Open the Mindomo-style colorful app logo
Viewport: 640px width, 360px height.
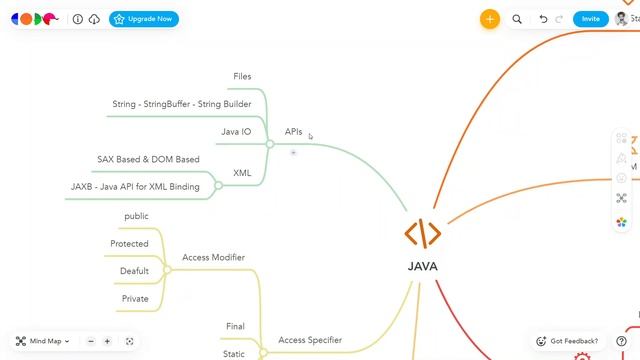tap(35, 19)
